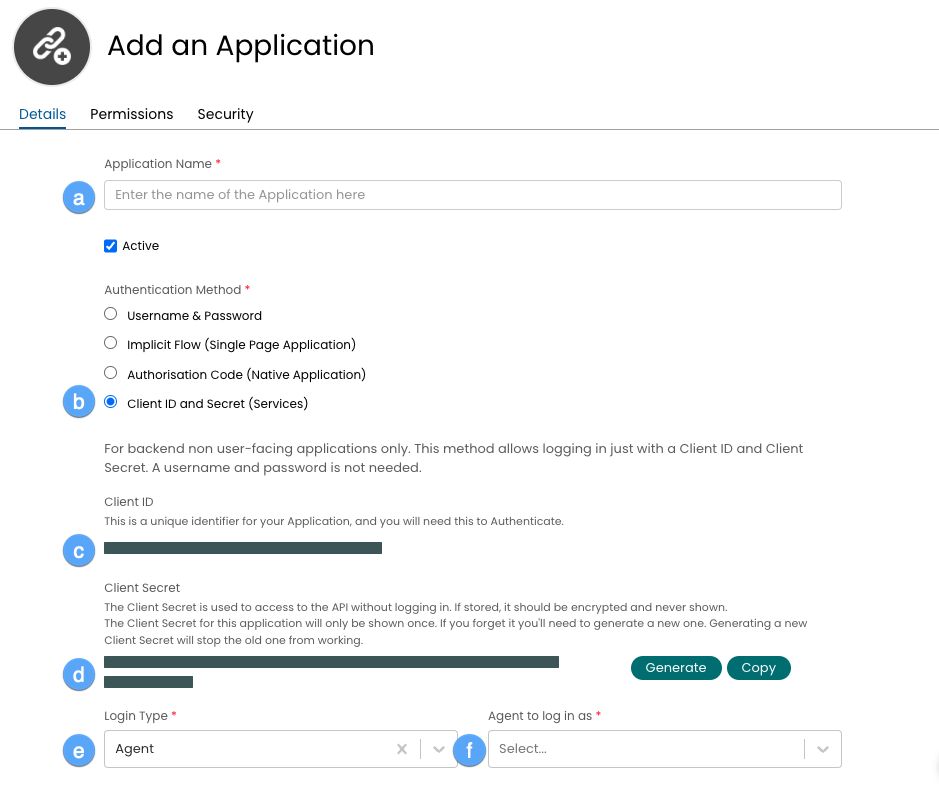The image size is (939, 797).
Task: Copy the Client Secret
Action: point(759,668)
